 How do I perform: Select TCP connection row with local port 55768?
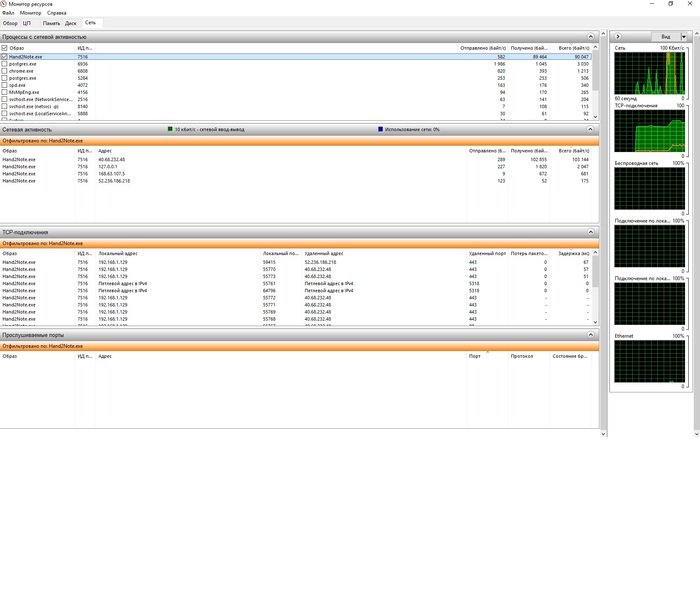[296, 319]
